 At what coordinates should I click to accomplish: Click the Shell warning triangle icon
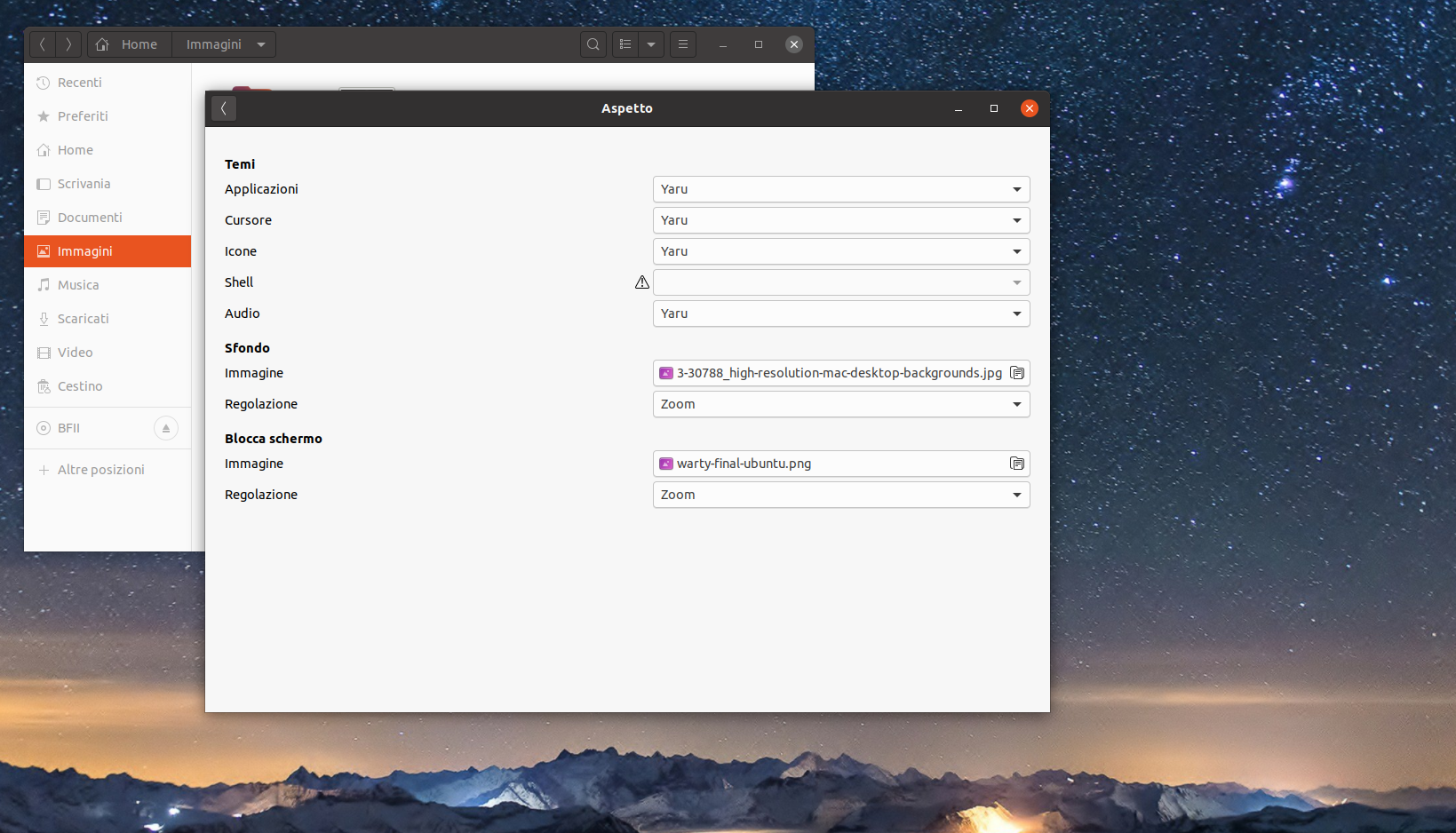pos(642,282)
